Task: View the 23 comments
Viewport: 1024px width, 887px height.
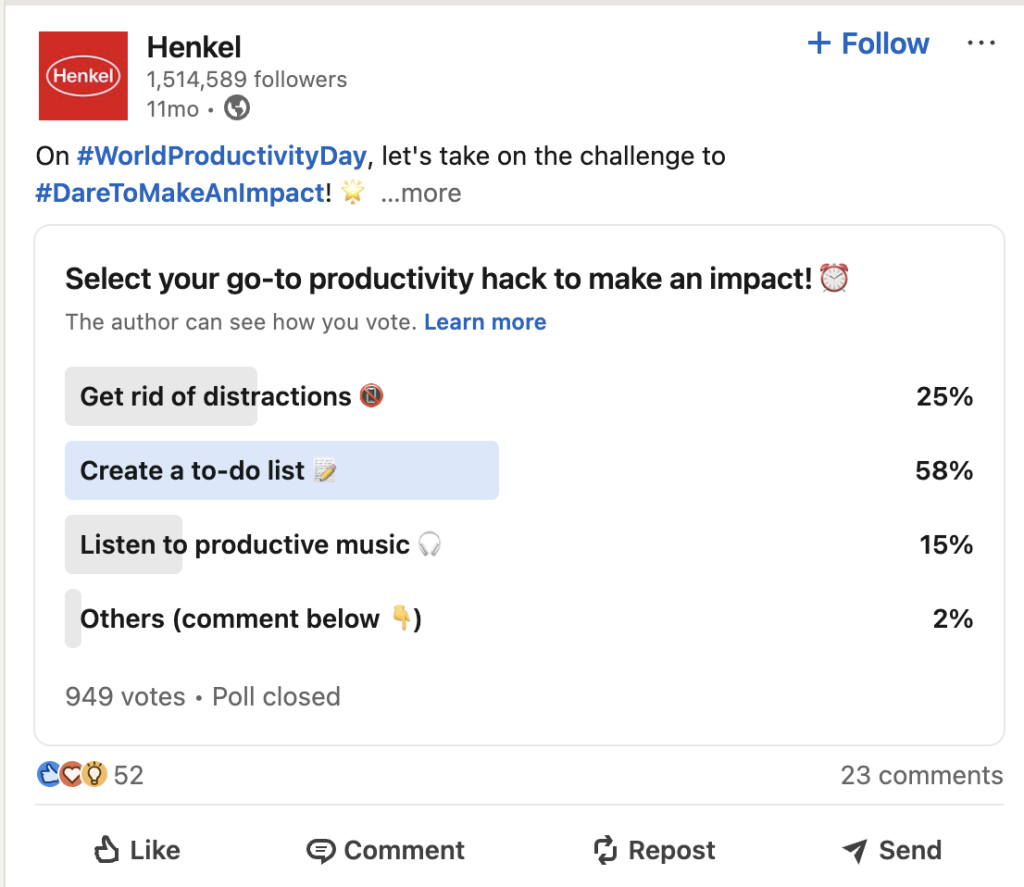Action: [921, 775]
